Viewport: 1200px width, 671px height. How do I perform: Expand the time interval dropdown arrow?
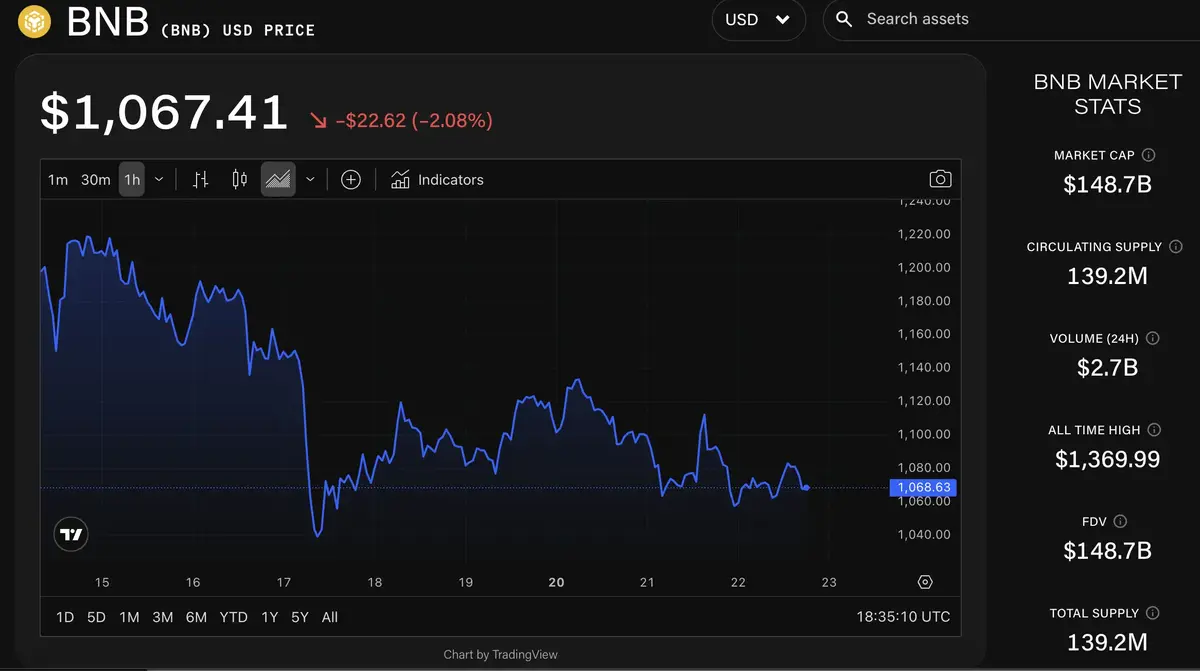point(159,180)
